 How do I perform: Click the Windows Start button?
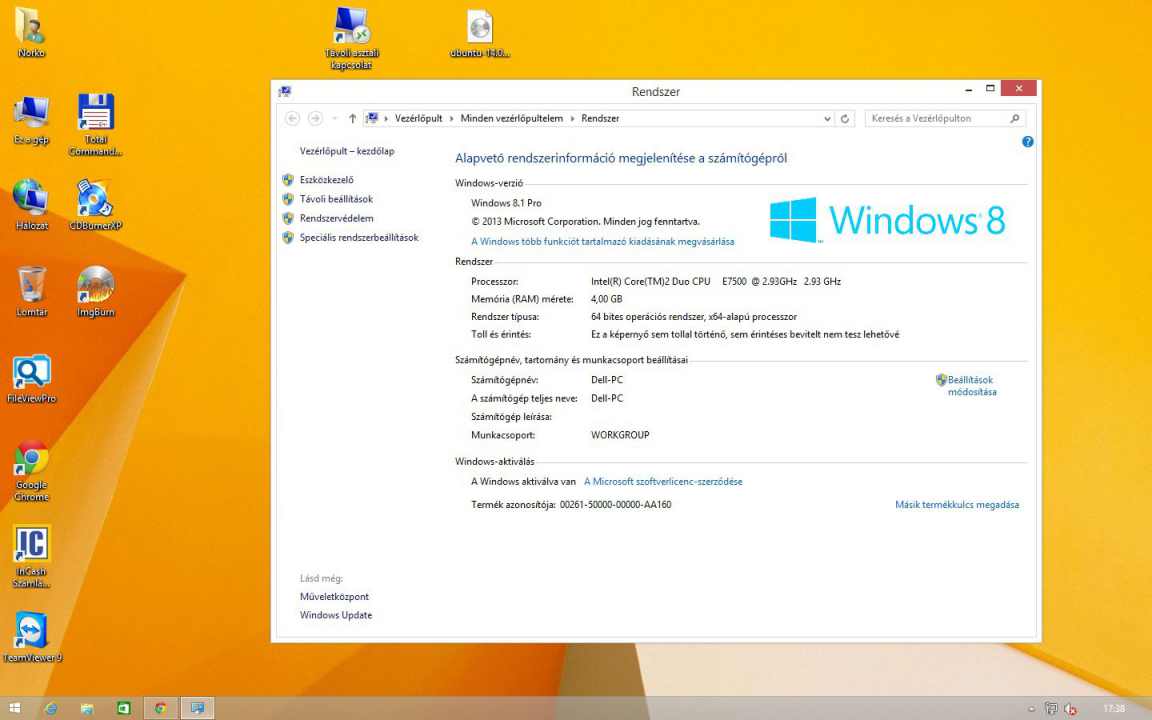coord(15,708)
